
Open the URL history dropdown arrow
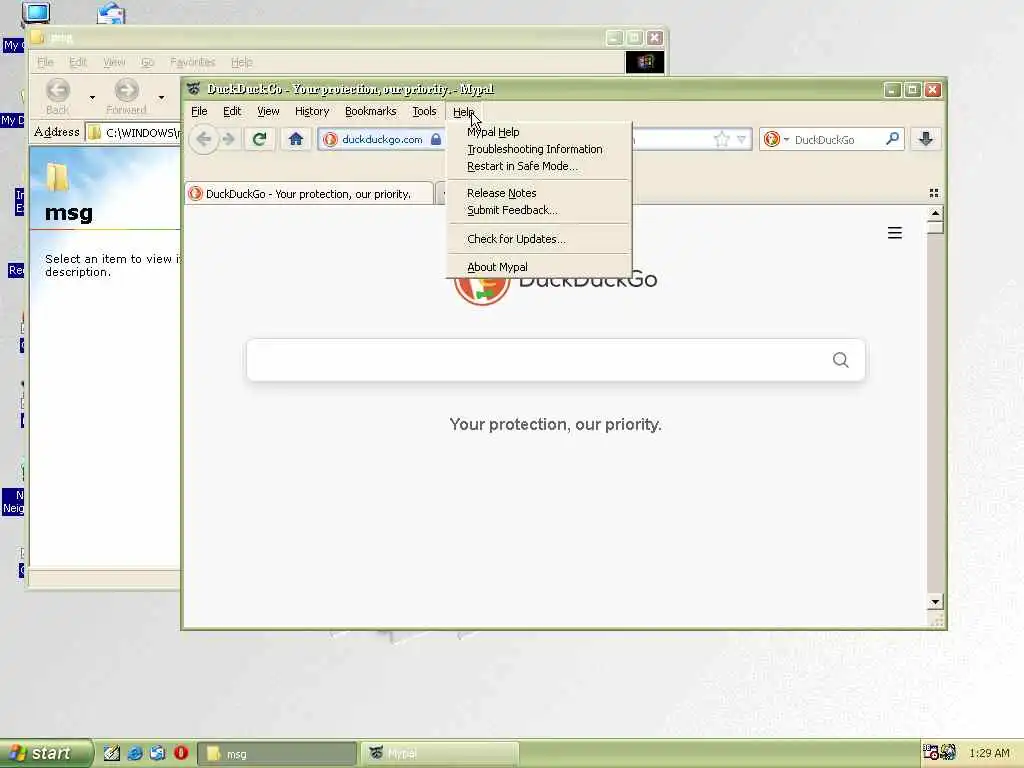[741, 139]
